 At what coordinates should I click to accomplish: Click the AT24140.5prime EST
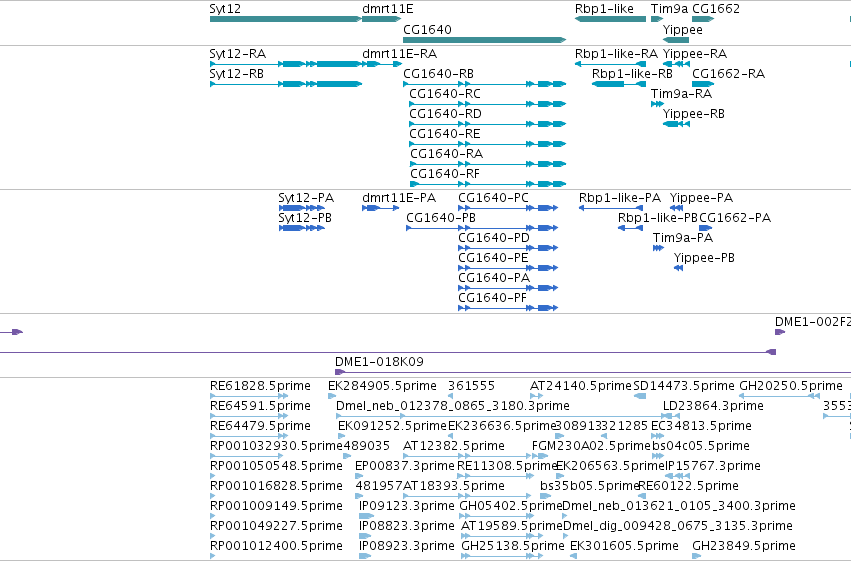coord(537,396)
